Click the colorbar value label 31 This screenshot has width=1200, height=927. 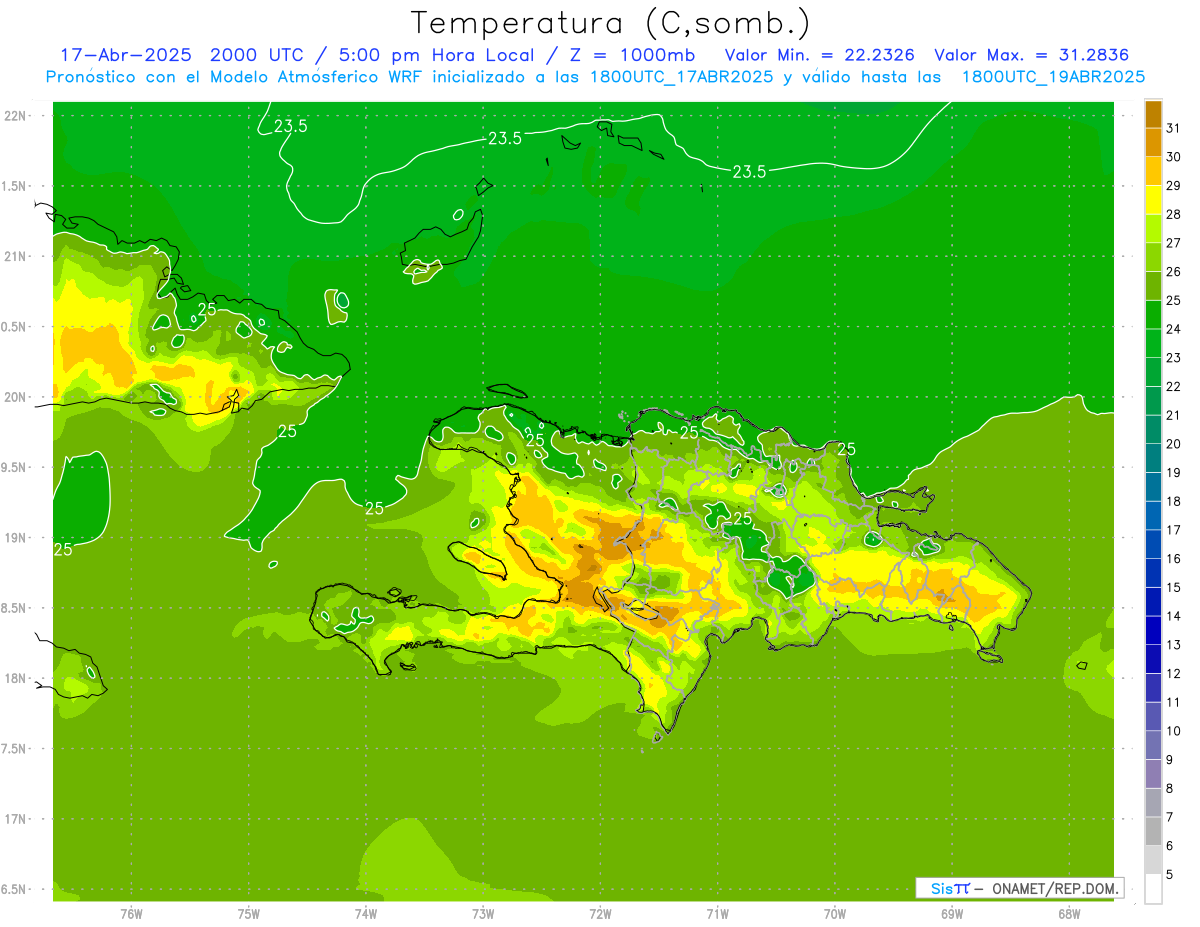1173,128
